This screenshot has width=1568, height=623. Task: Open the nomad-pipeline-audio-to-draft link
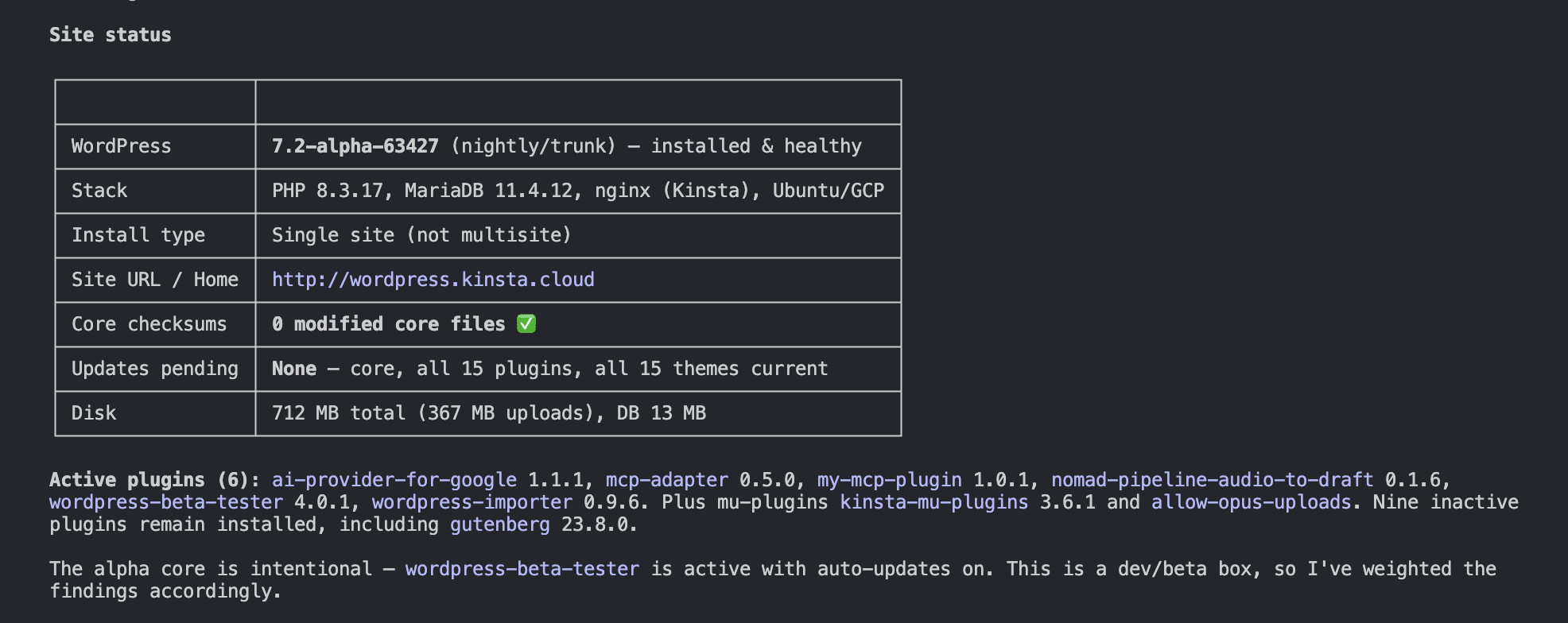pos(1213,480)
